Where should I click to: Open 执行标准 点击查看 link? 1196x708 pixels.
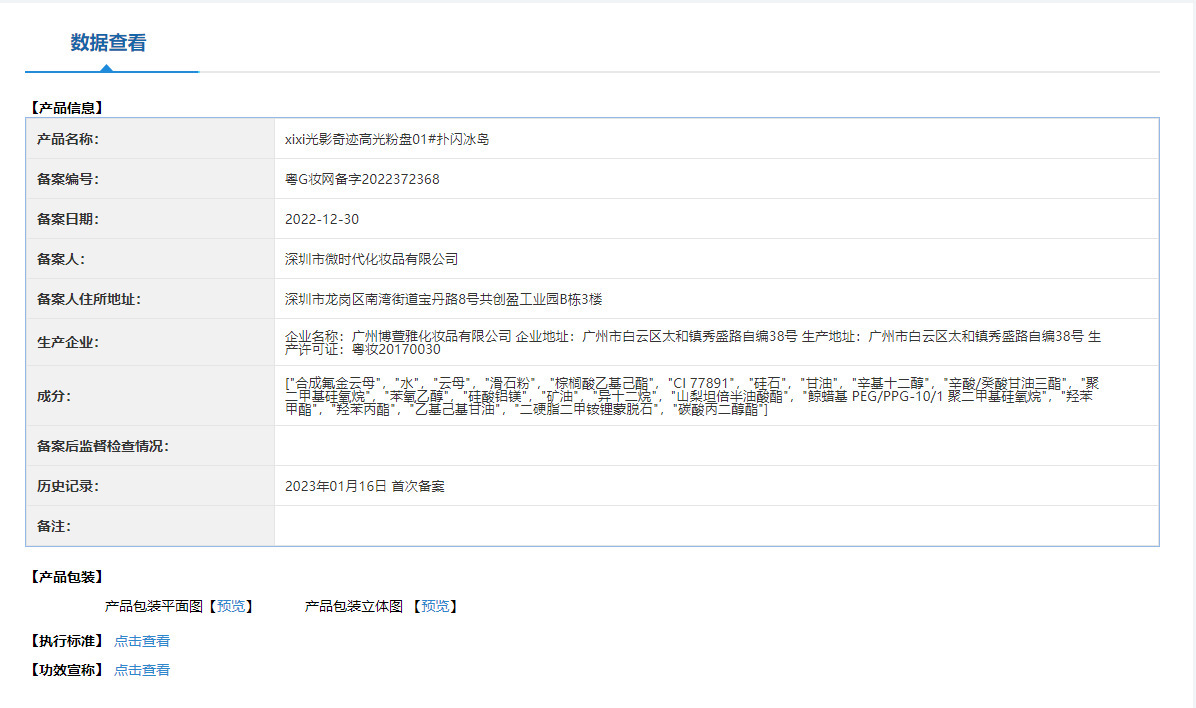pos(142,641)
